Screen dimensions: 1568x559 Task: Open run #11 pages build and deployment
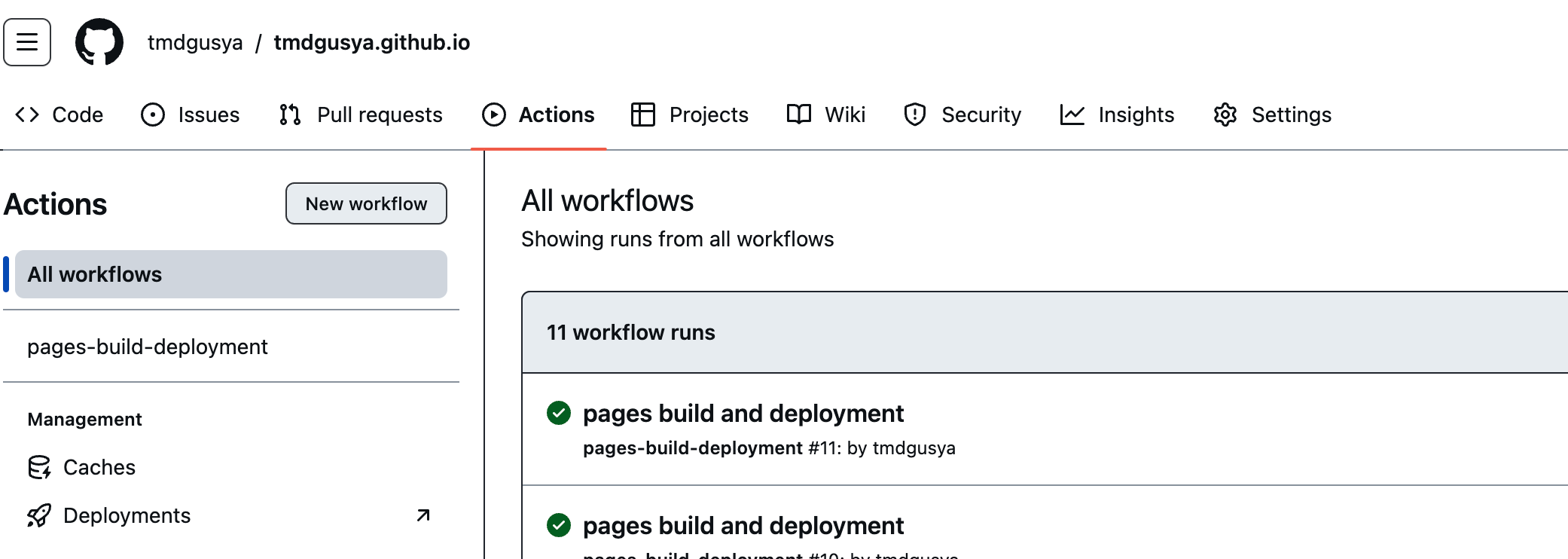743,413
